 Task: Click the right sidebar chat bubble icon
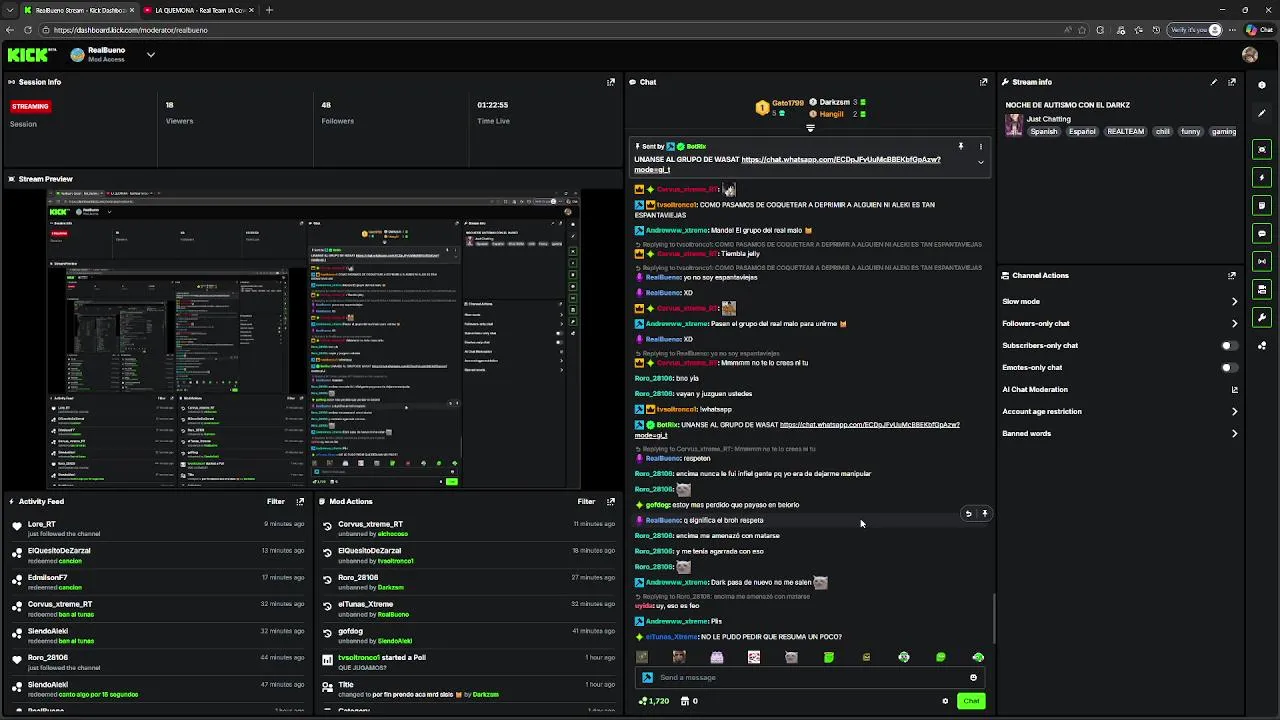click(x=1262, y=233)
